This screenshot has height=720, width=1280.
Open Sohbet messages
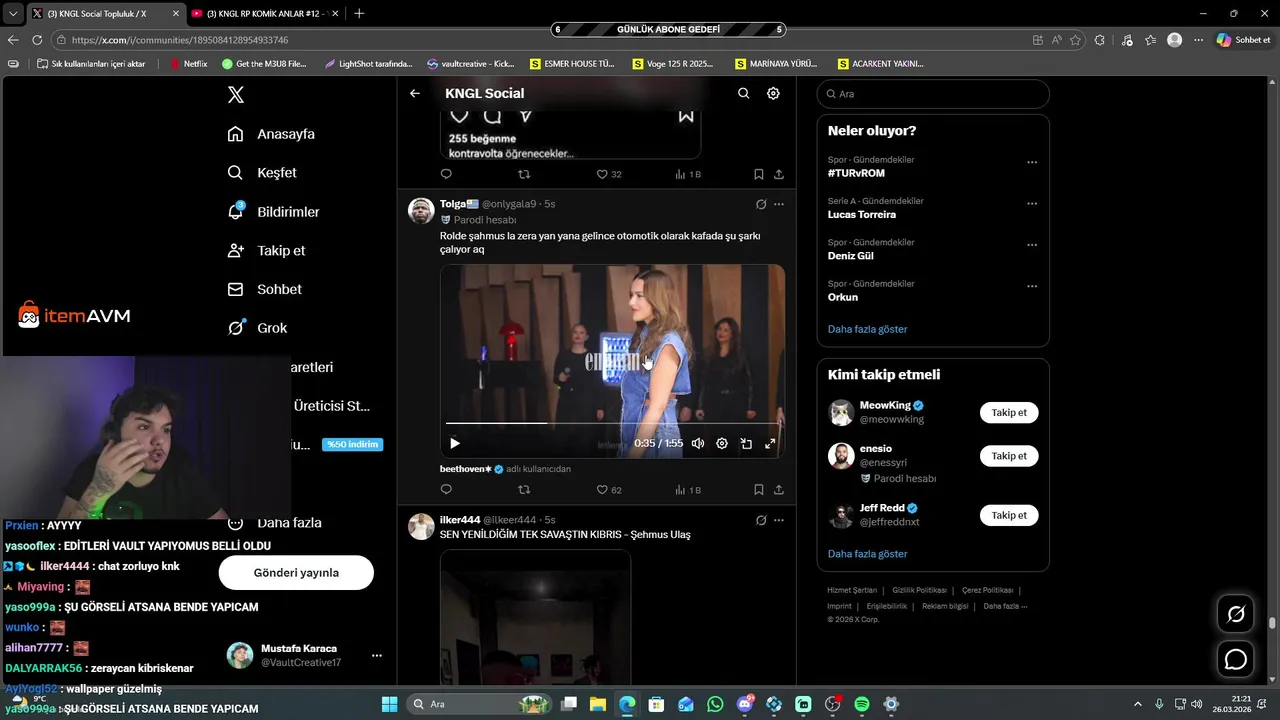[264, 289]
